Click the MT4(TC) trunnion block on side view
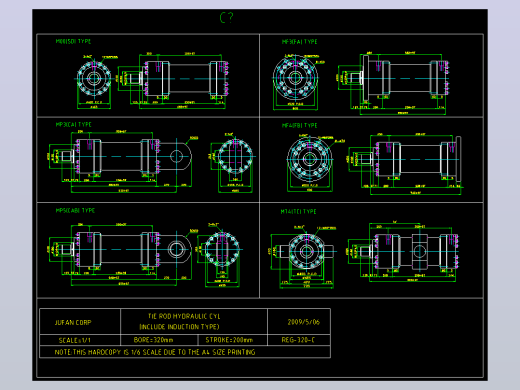 tap(419, 252)
